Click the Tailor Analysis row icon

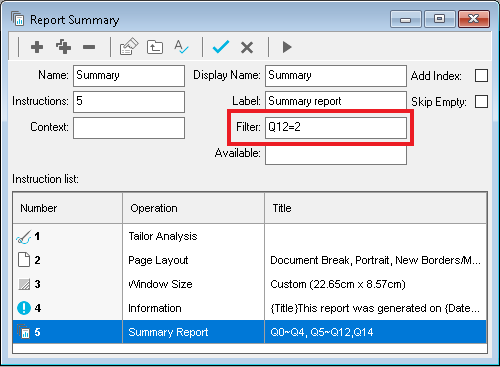24,237
